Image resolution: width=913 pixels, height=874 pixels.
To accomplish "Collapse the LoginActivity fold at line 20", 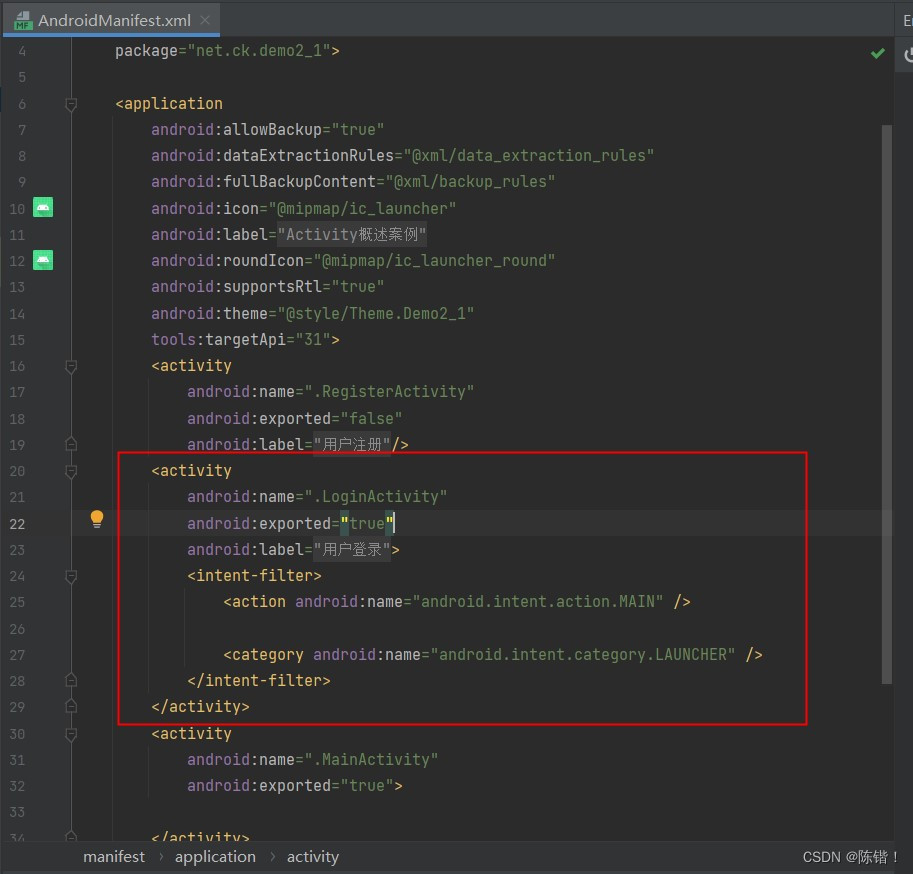I will [x=71, y=471].
